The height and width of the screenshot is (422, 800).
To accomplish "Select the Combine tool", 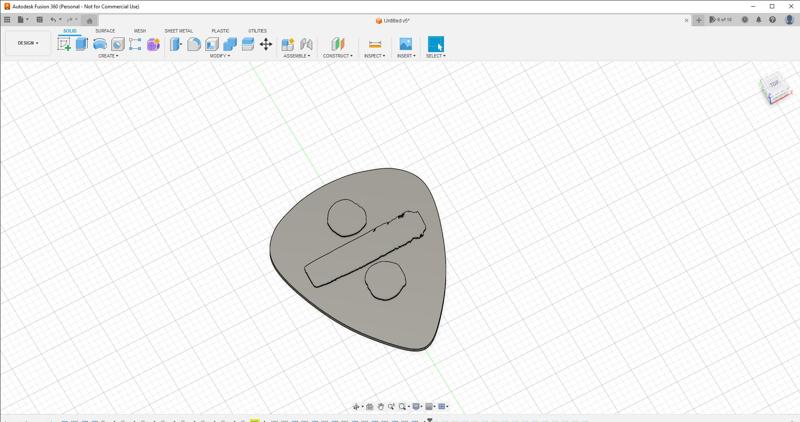I will (x=230, y=44).
